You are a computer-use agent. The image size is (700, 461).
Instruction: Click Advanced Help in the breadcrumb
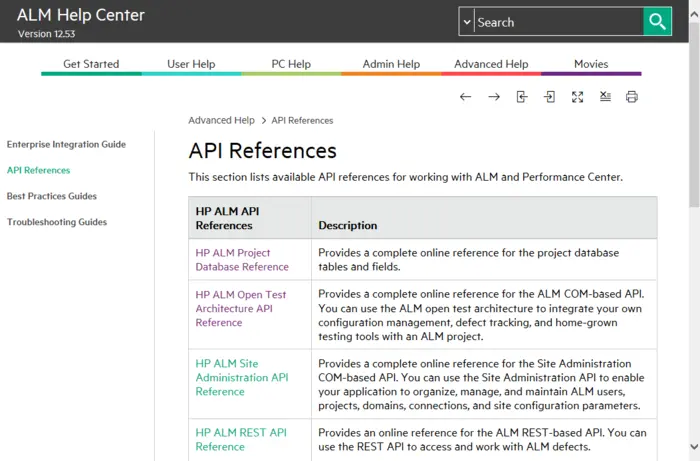(221, 120)
